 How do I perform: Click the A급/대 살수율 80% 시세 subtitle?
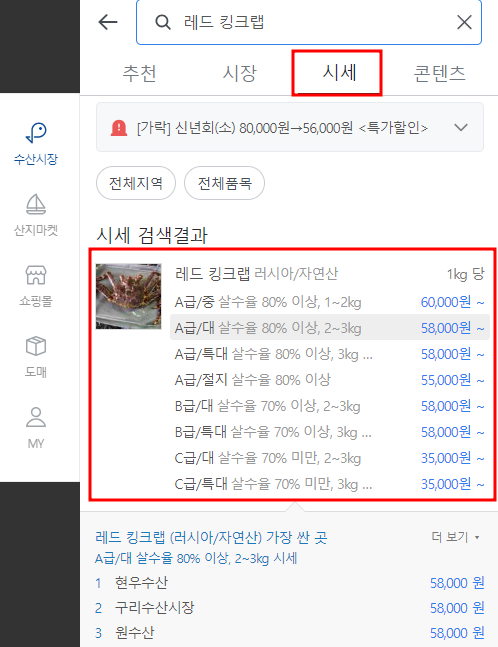[x=196, y=558]
